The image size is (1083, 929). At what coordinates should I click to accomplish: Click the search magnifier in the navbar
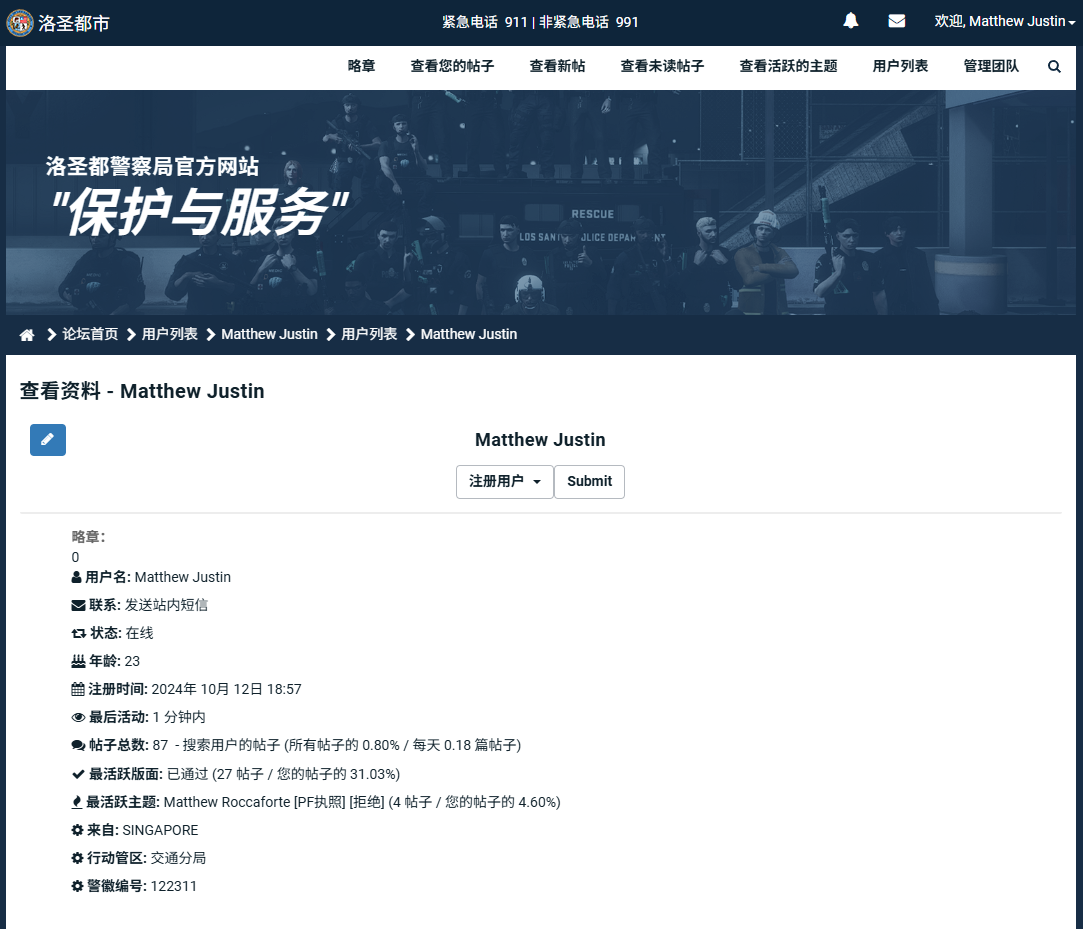(1054, 66)
